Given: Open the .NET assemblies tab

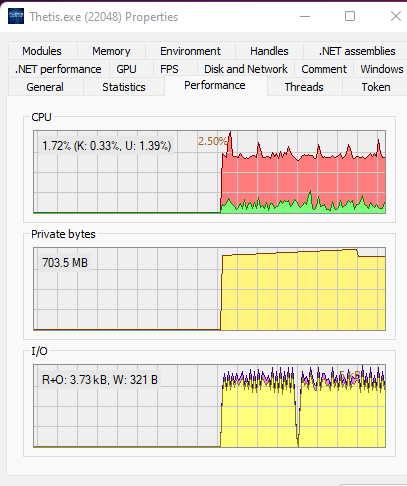Looking at the screenshot, I should pos(357,51).
